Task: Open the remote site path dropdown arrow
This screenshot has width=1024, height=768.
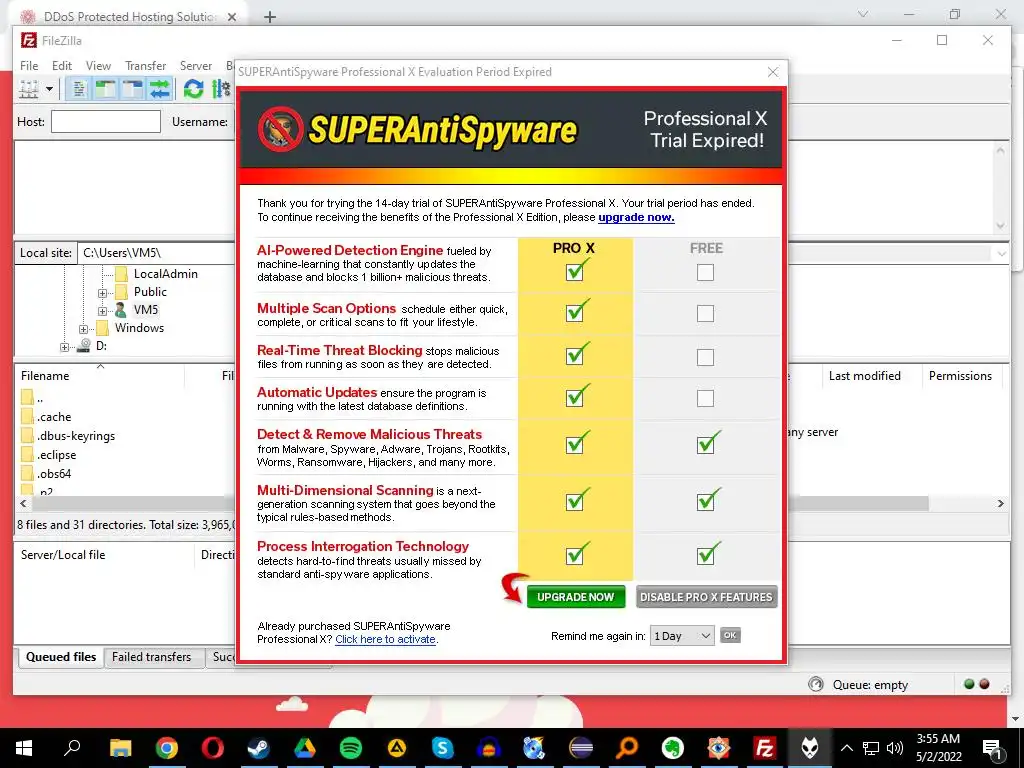Action: pyautogui.click(x=1002, y=253)
